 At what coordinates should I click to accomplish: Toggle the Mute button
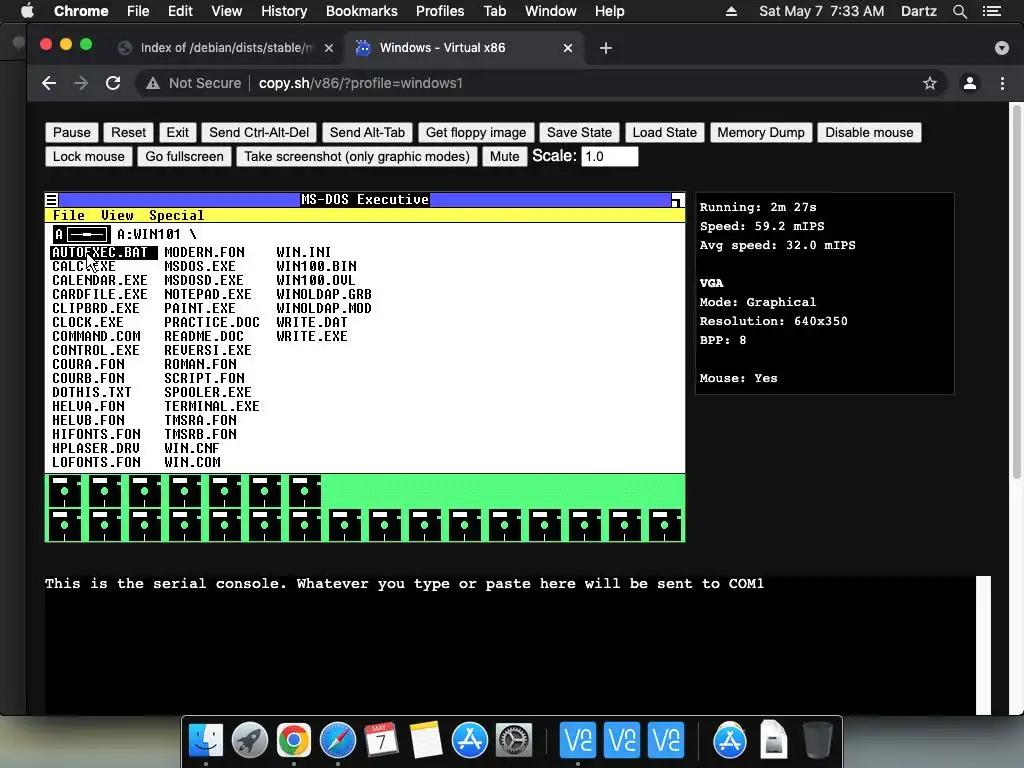[504, 157]
